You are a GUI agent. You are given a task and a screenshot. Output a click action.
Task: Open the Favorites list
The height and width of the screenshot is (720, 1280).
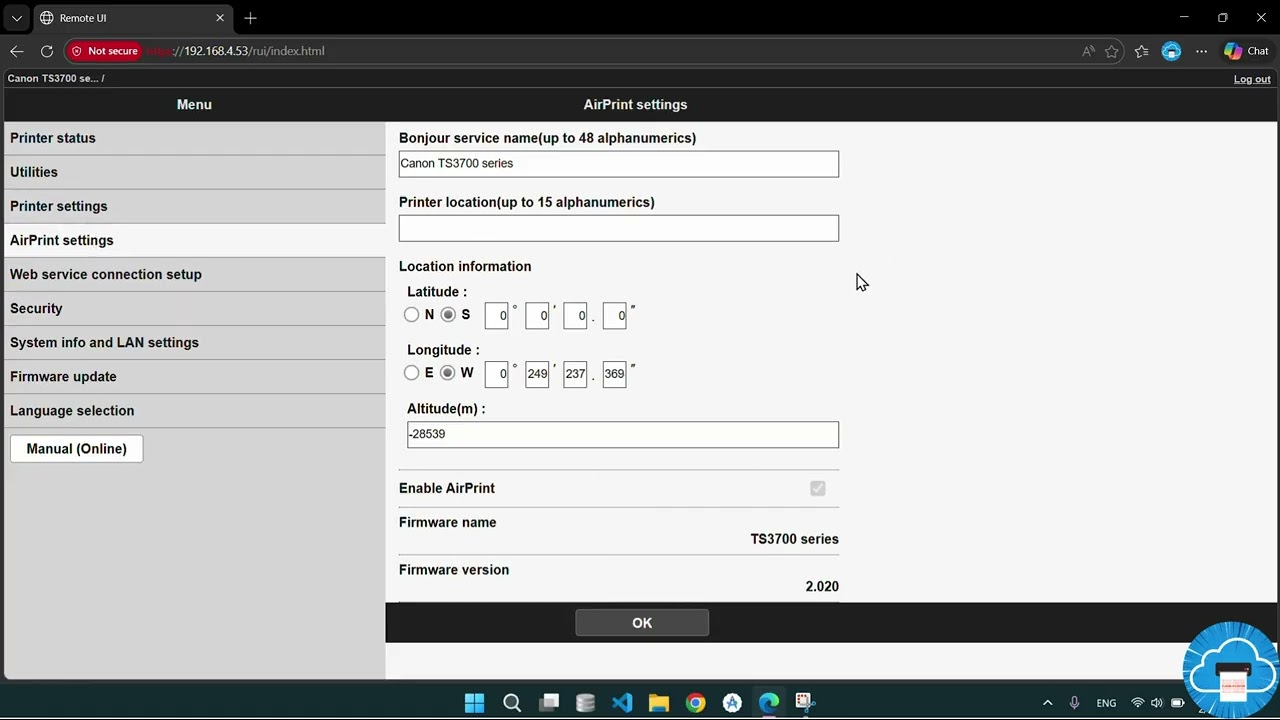tap(1142, 51)
